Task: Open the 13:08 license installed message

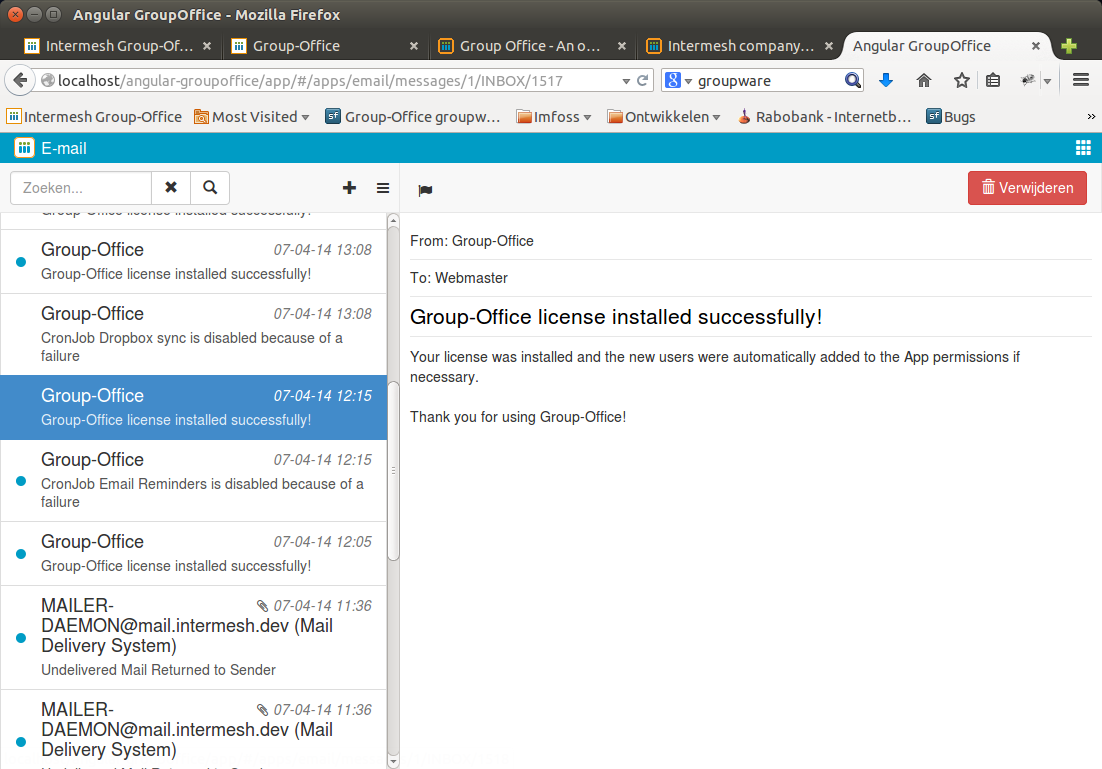Action: pyautogui.click(x=193, y=261)
